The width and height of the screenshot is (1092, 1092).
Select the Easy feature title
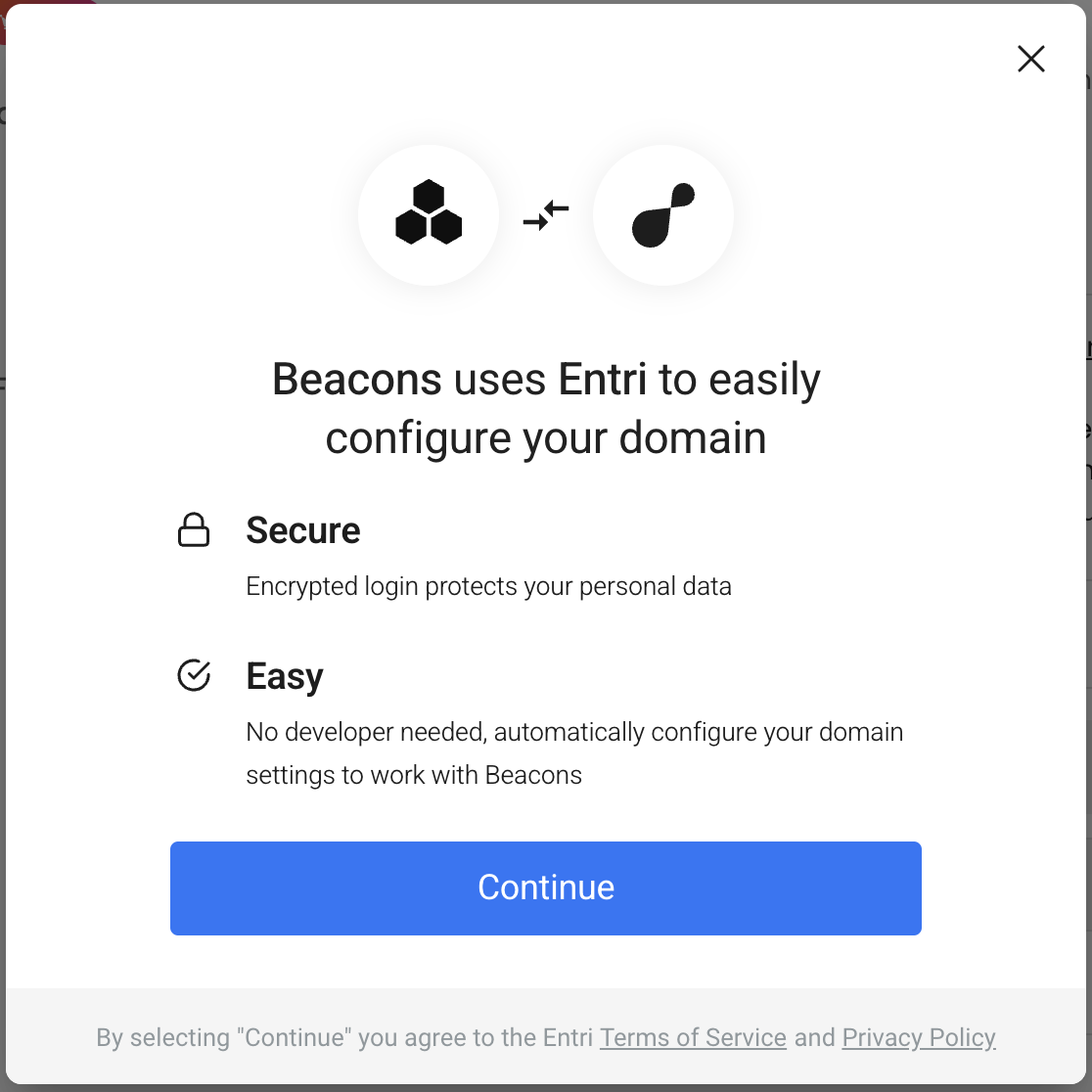click(285, 676)
